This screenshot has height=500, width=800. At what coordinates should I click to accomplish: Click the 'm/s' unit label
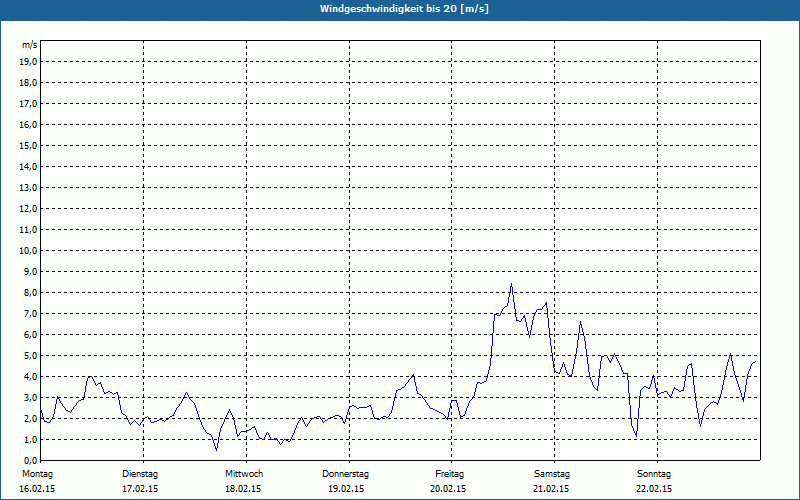[30, 45]
